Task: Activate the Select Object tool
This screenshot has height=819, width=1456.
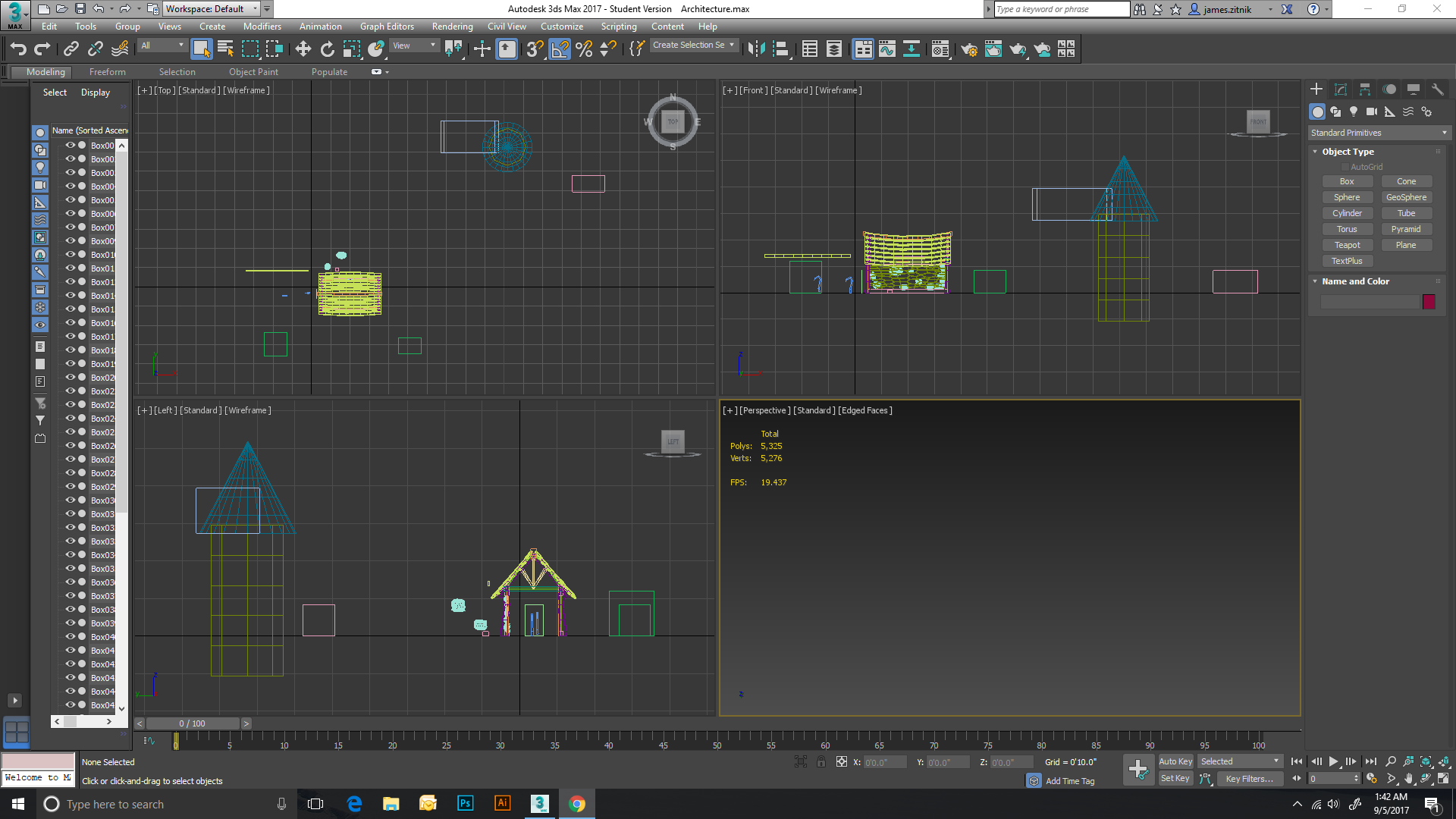Action: tap(202, 49)
